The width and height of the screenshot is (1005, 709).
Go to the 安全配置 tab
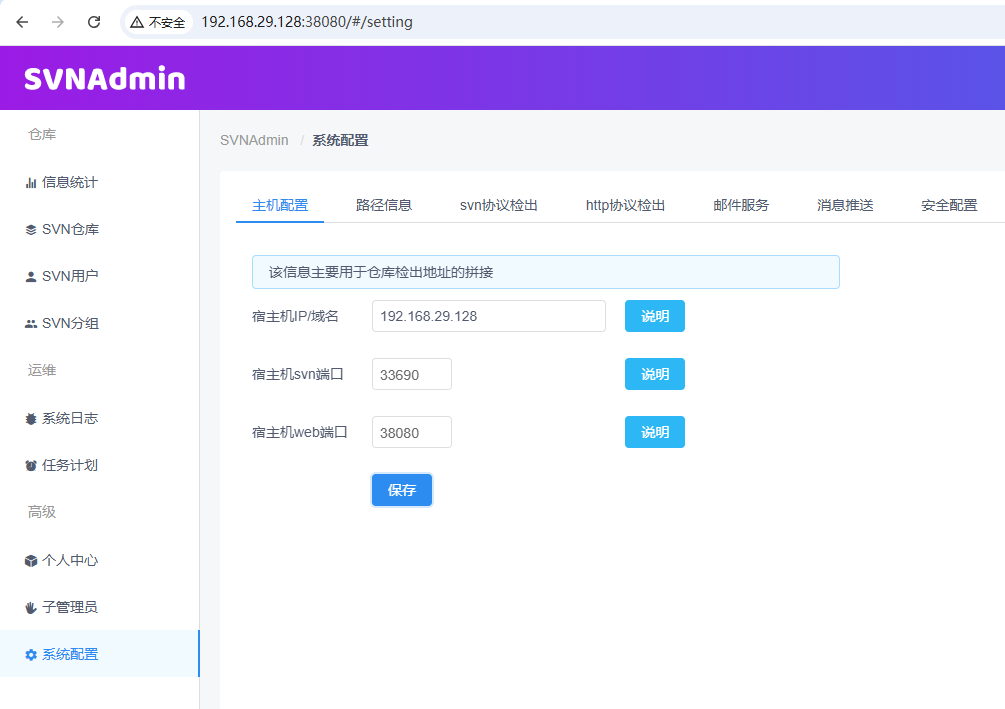coord(949,205)
